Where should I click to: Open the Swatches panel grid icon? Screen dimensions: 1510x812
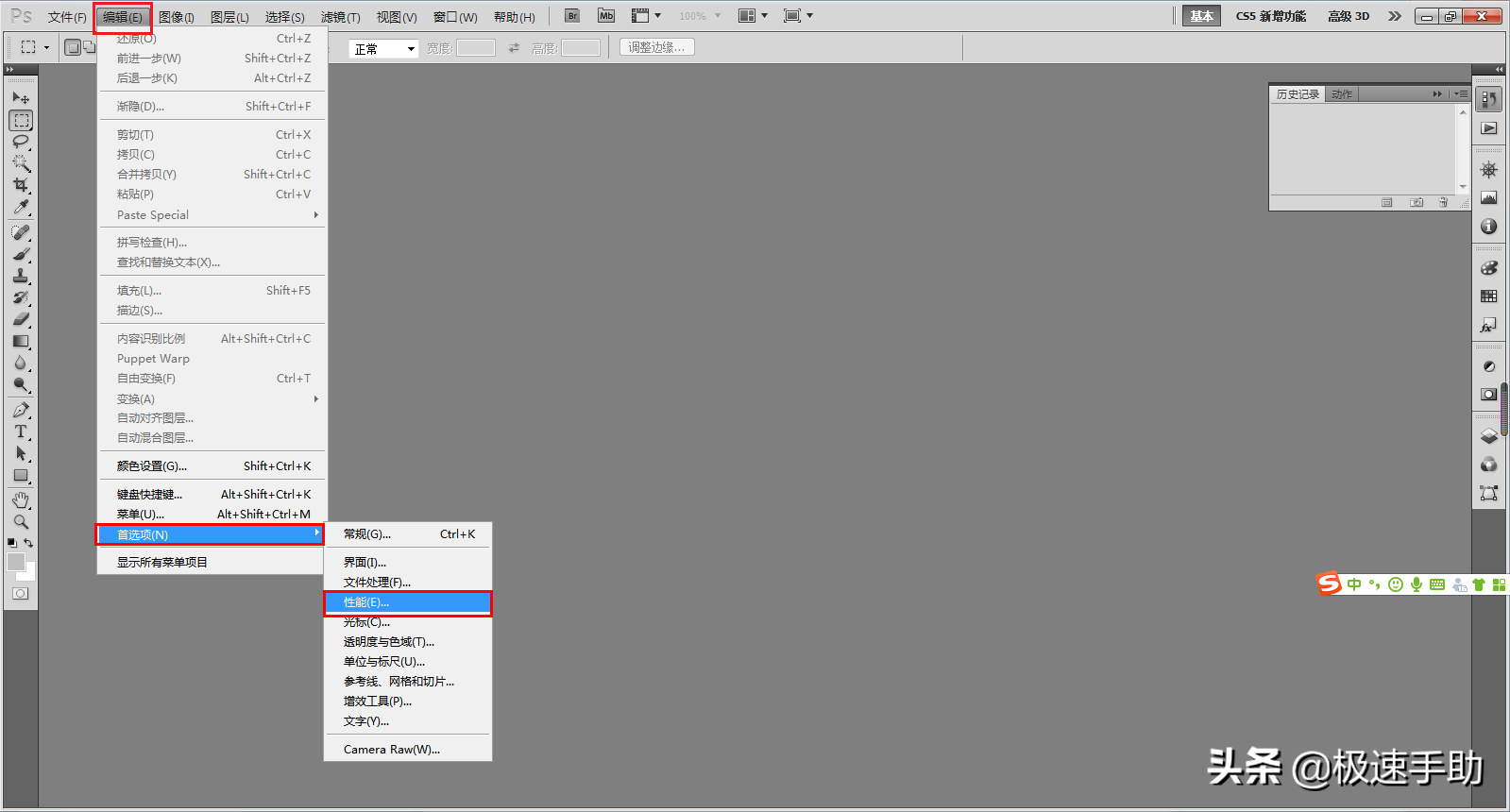[x=1489, y=296]
